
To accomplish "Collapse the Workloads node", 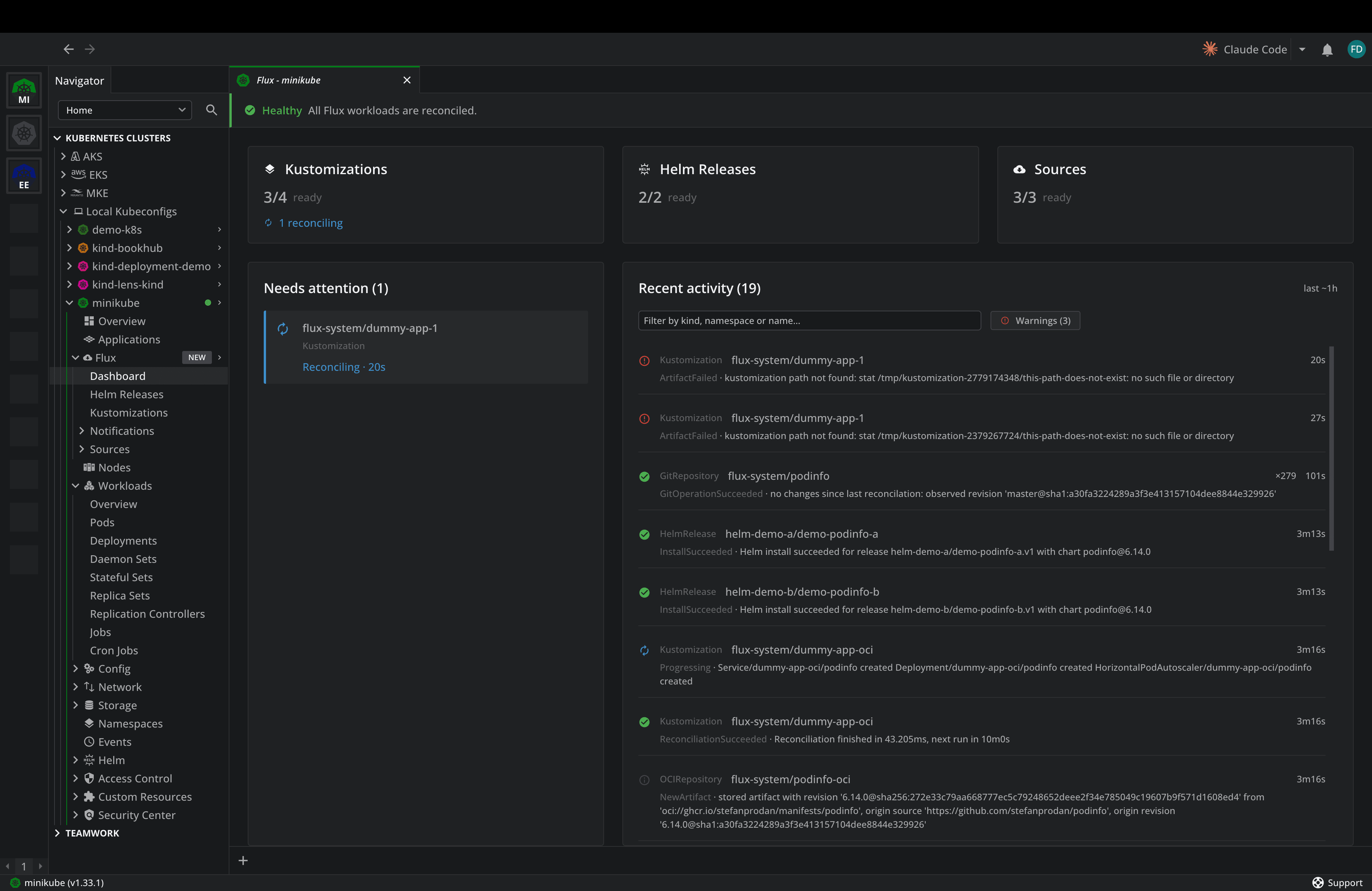I will coord(75,486).
